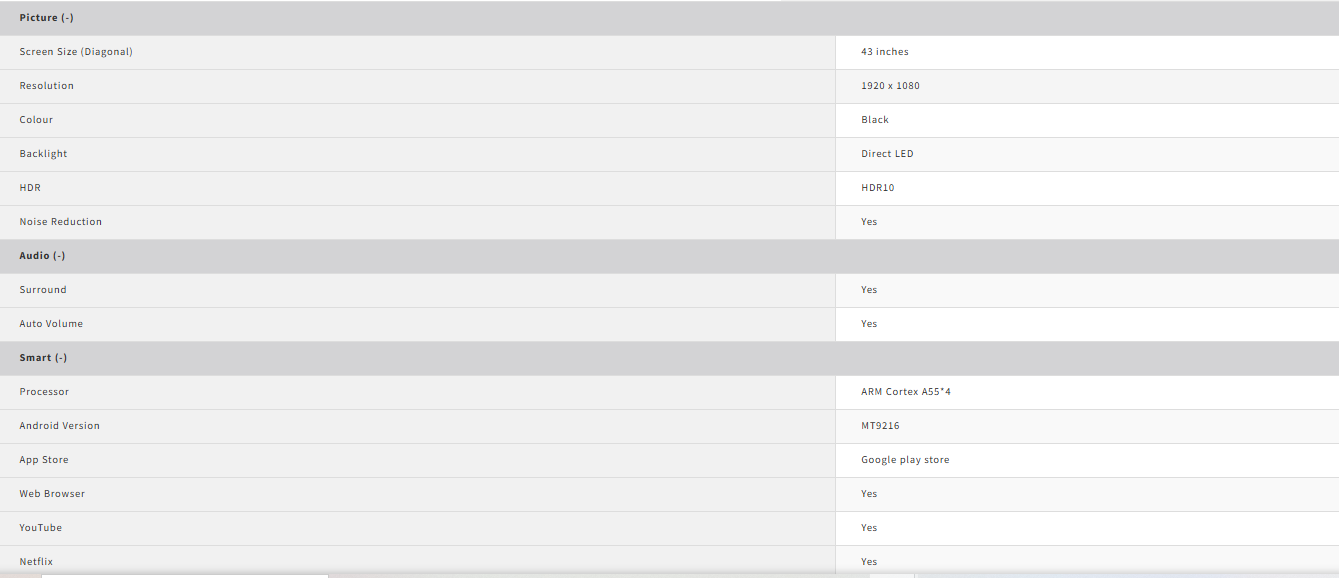
Task: Collapse the Picture (-) section header
Action: (x=46, y=18)
